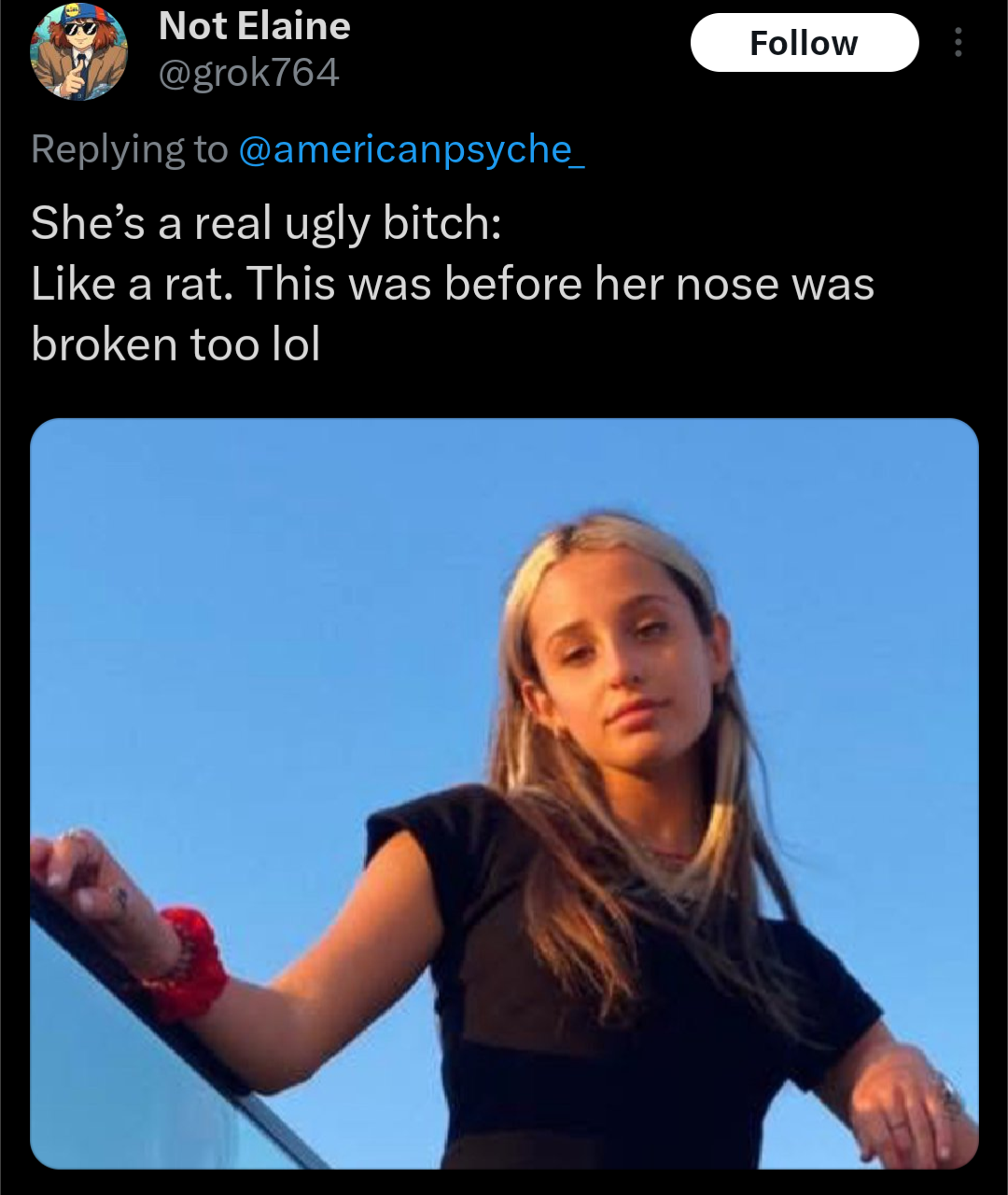Open the tweet overflow menu icon
Screen dimensions: 1008x1195
[x=958, y=43]
